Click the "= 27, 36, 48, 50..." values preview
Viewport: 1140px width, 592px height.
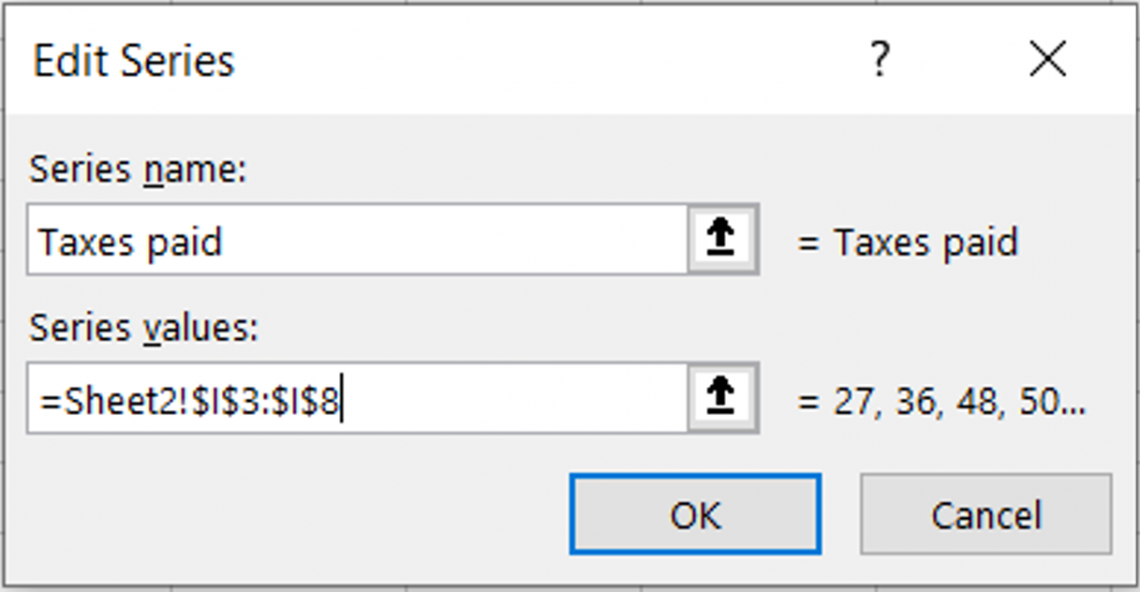[941, 401]
